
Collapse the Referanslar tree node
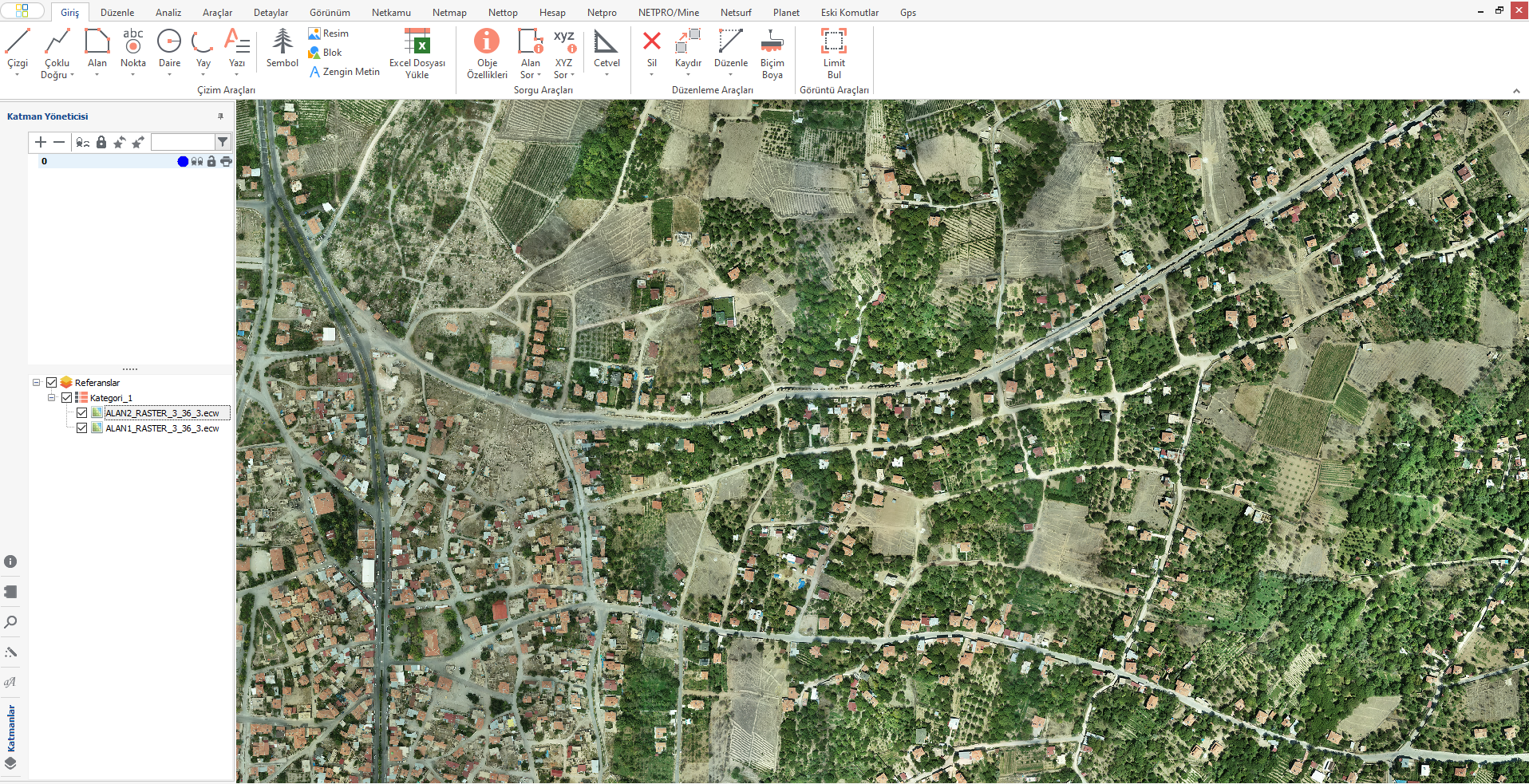37,383
